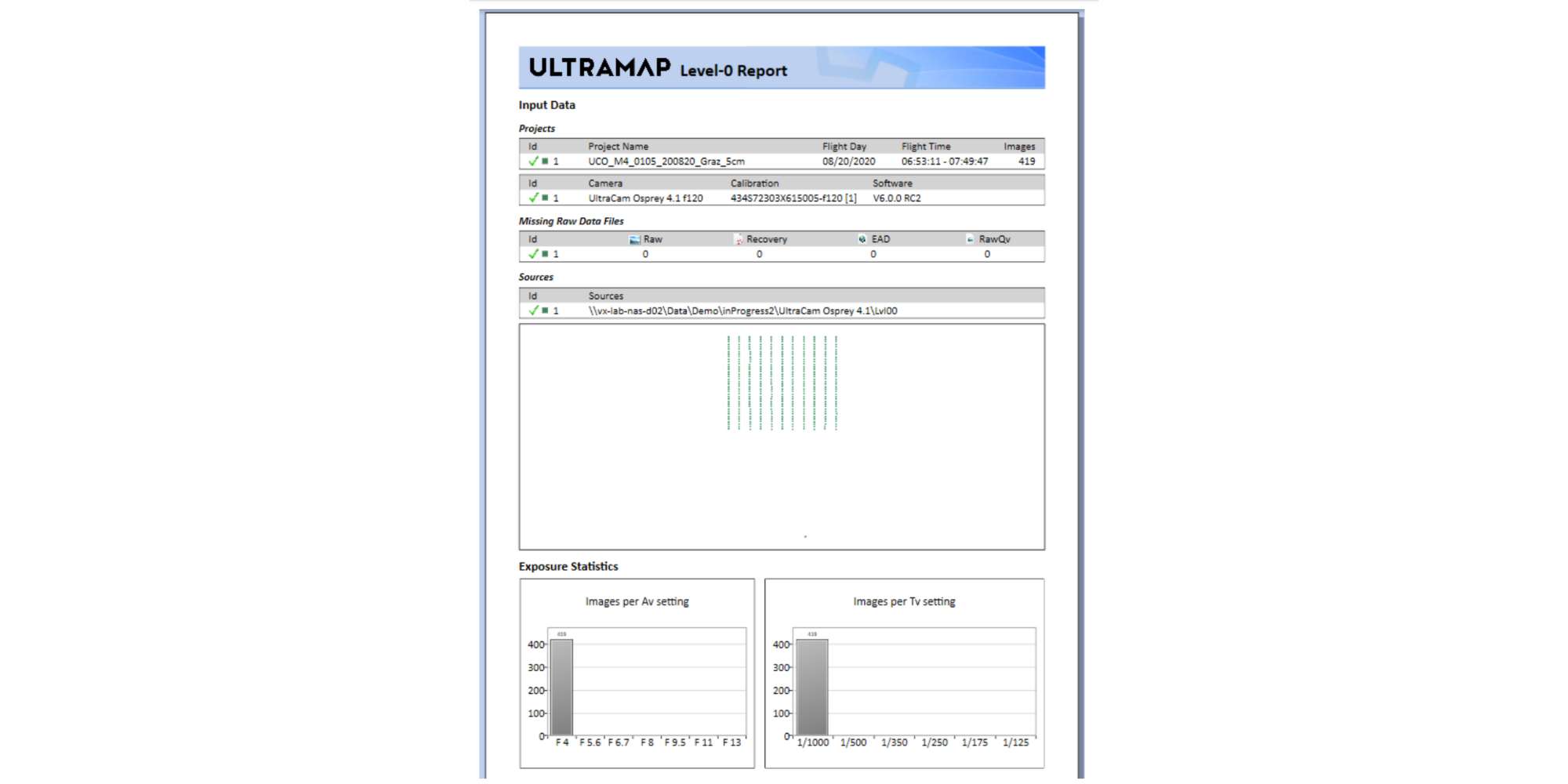Click the green square in Missing Raw Data row

coord(545,254)
